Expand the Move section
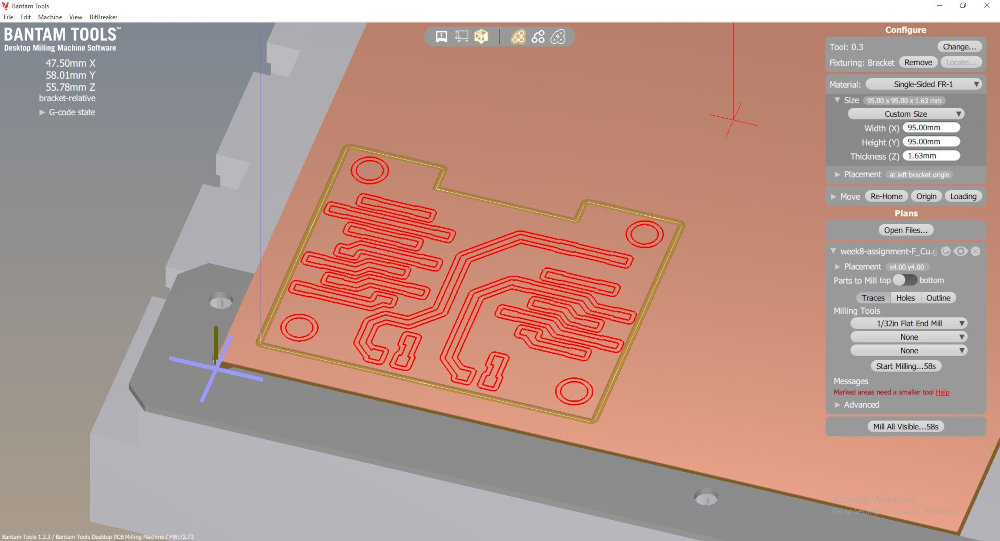 click(834, 196)
